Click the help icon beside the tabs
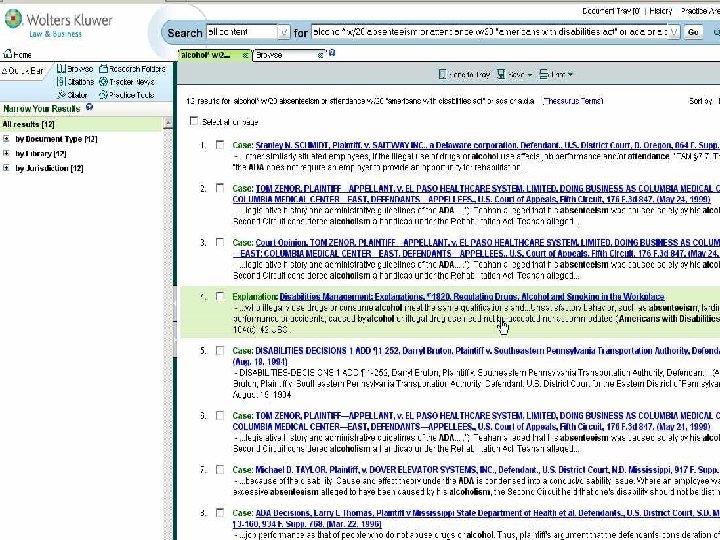Viewport: 720px width, 540px height. (x=332, y=53)
